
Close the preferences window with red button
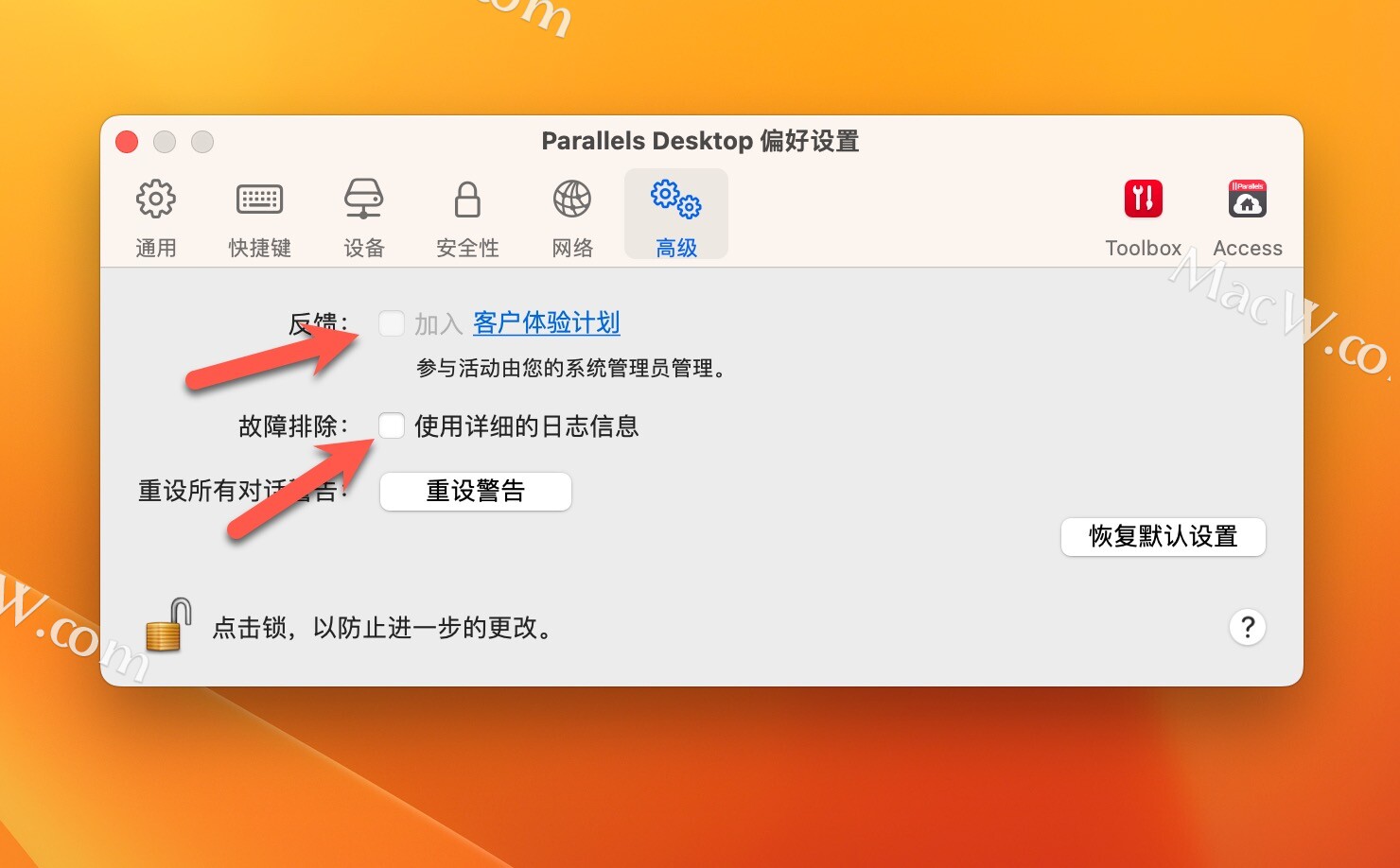(x=127, y=142)
